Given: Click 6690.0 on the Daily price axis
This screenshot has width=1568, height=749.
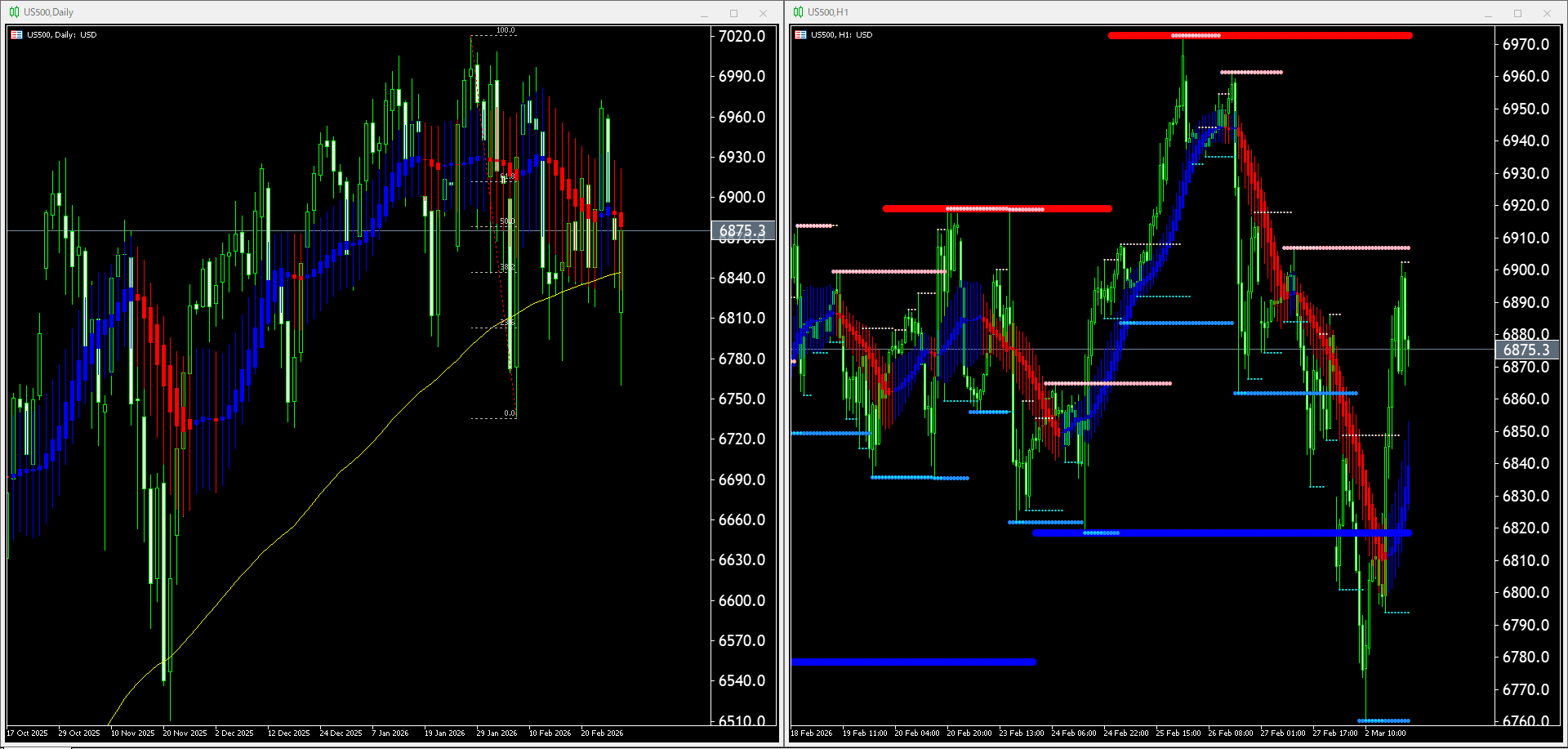Looking at the screenshot, I should coord(742,479).
